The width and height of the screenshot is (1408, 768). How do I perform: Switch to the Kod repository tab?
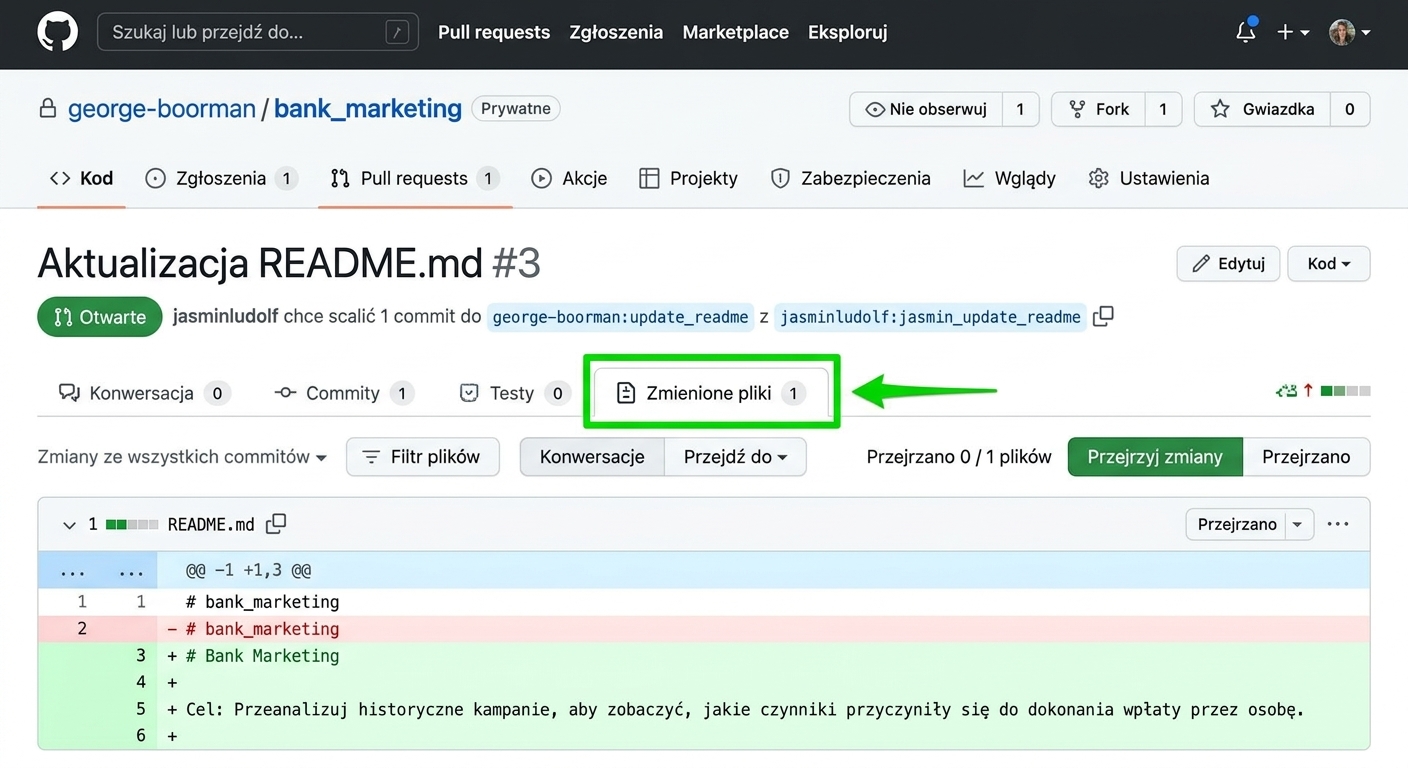(81, 178)
